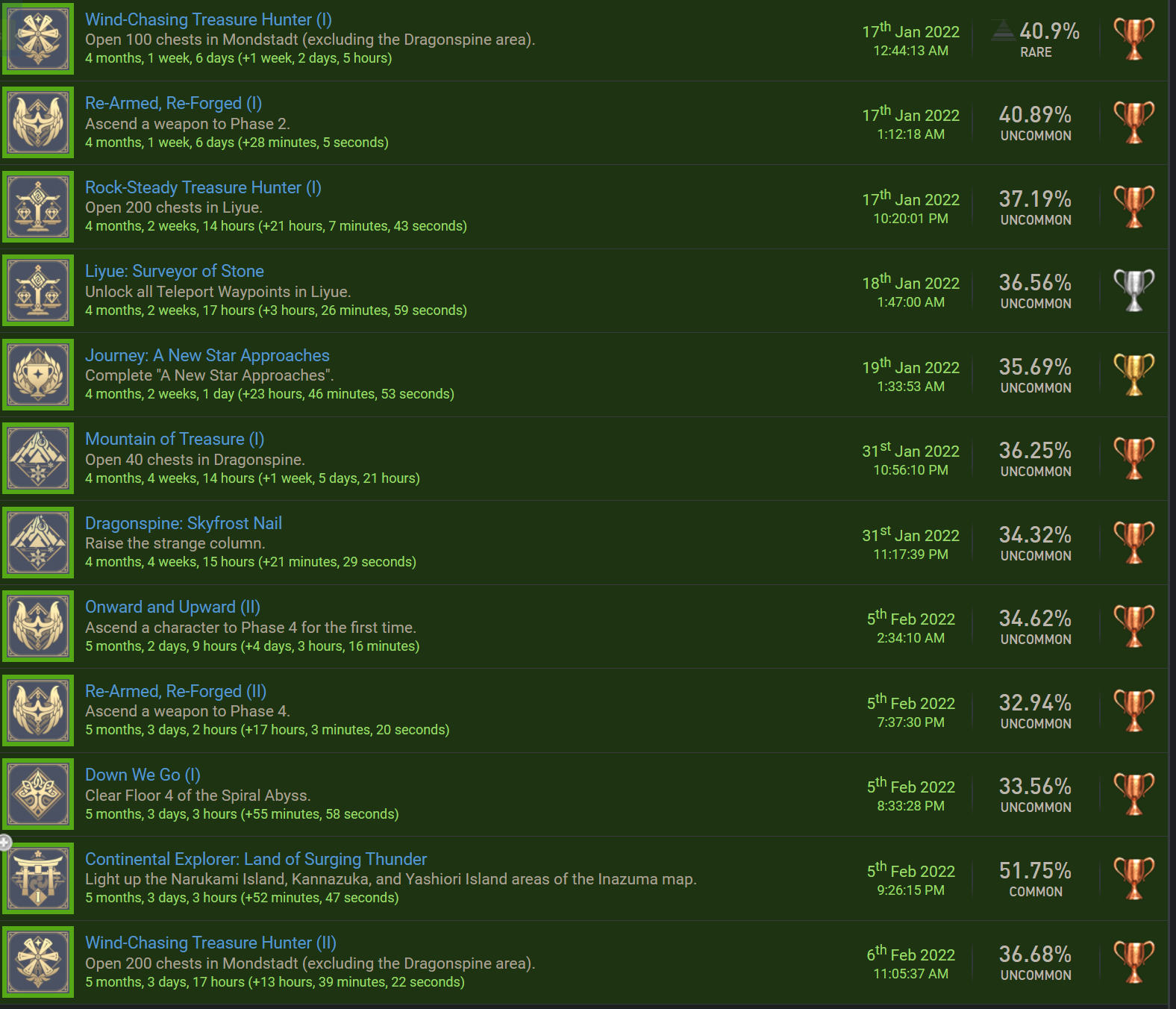Viewport: 1176px width, 1009px height.
Task: Click the silver trophy for Liyue: Surveyor of Stone
Action: (x=1133, y=290)
